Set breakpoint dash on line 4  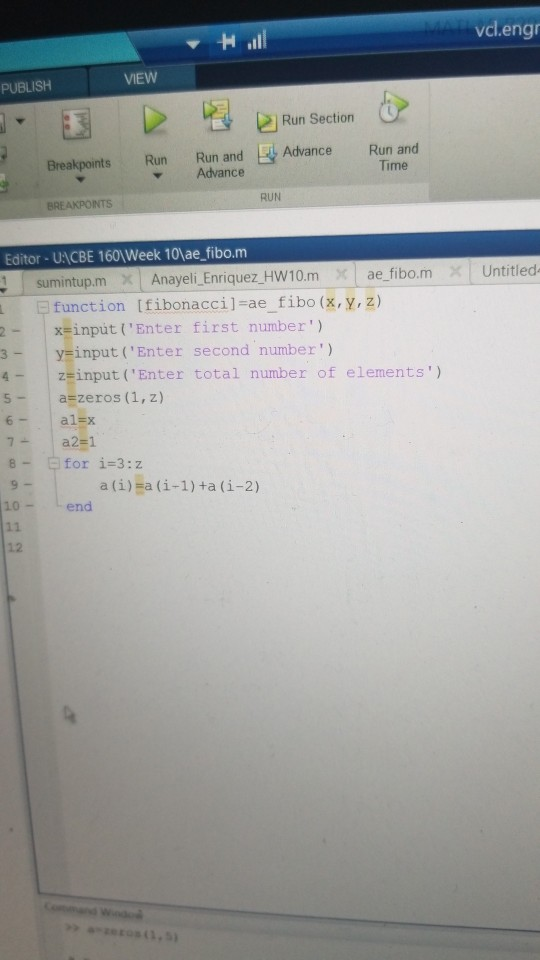tap(20, 377)
